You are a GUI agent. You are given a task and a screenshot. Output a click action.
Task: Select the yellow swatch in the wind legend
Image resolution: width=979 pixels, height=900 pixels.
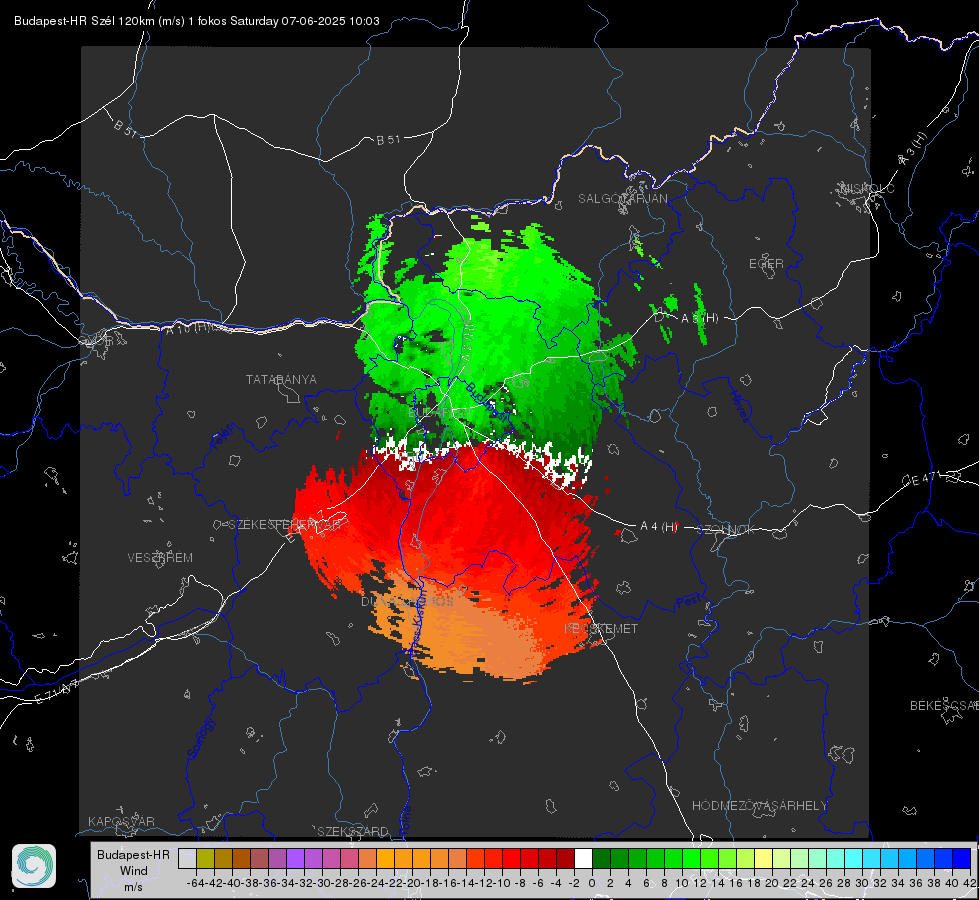tap(763, 859)
